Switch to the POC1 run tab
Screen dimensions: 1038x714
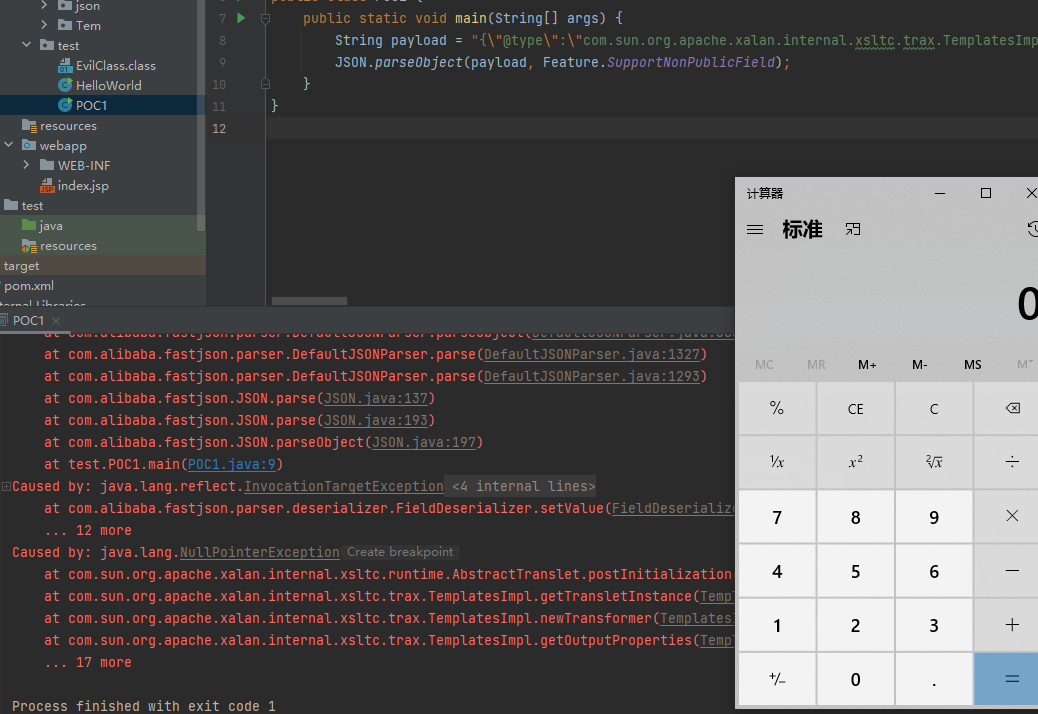(28, 320)
